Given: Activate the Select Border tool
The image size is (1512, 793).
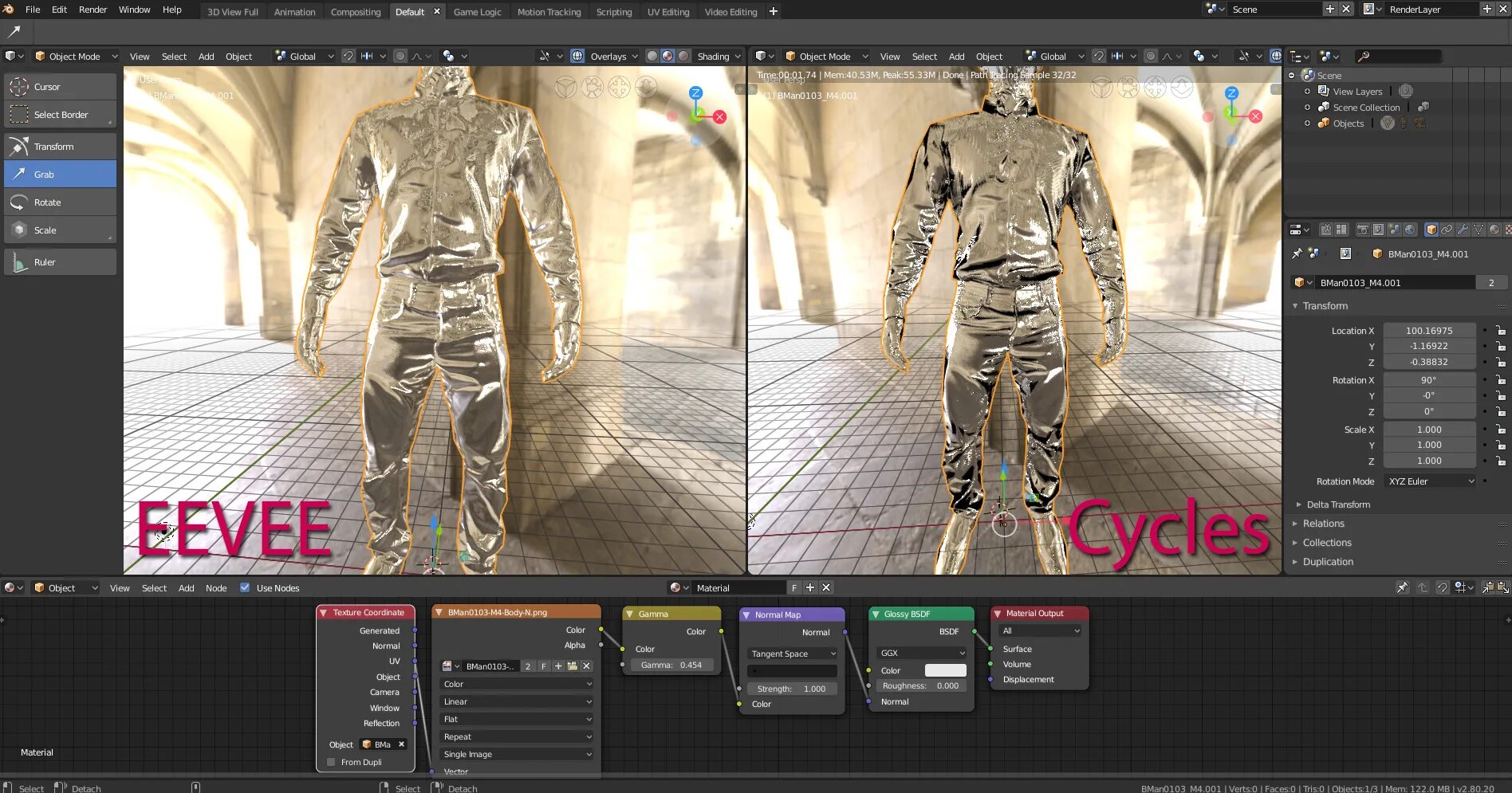Looking at the screenshot, I should pyautogui.click(x=61, y=115).
